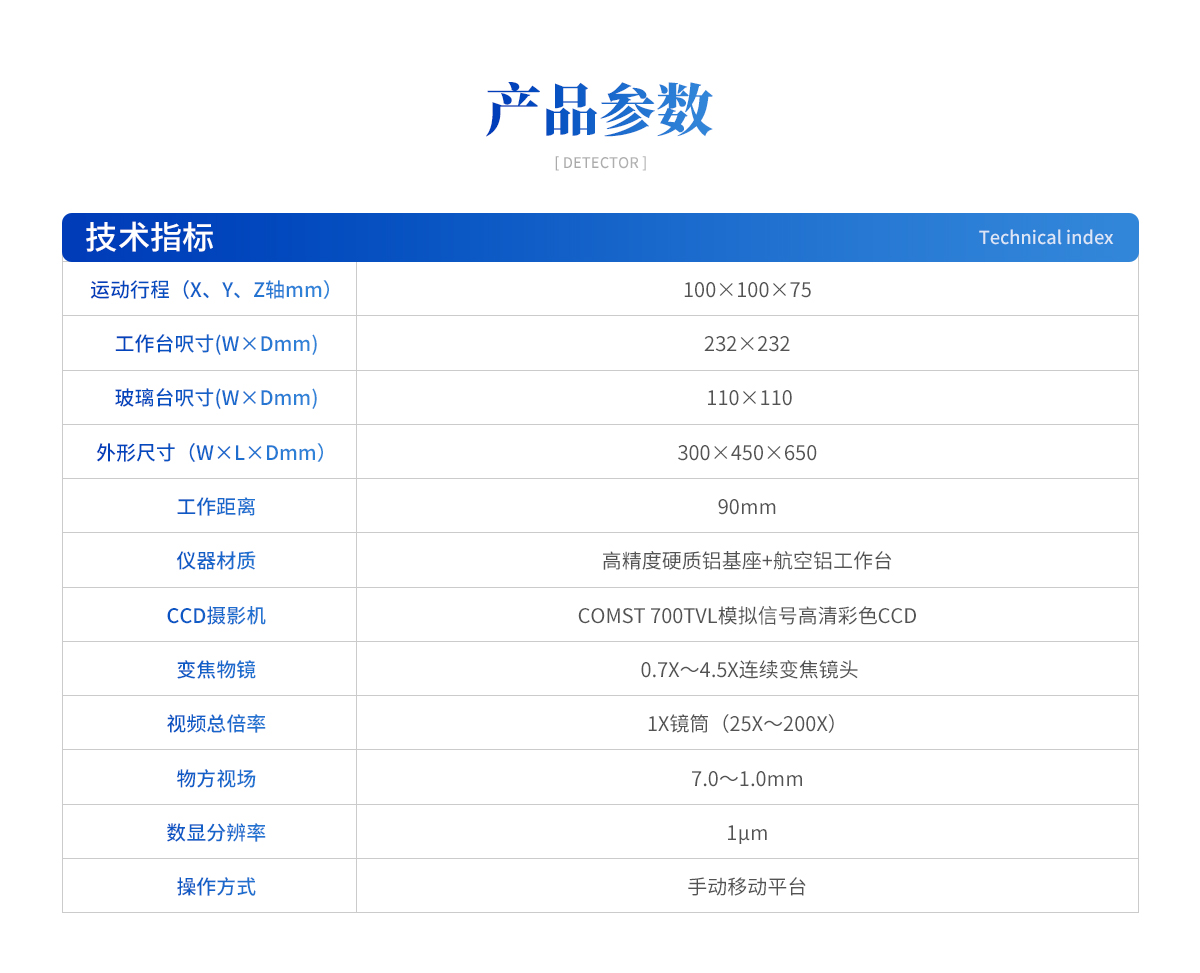Click the 100×100×75 travel value
Screen dimensions: 1200x973
(x=747, y=290)
